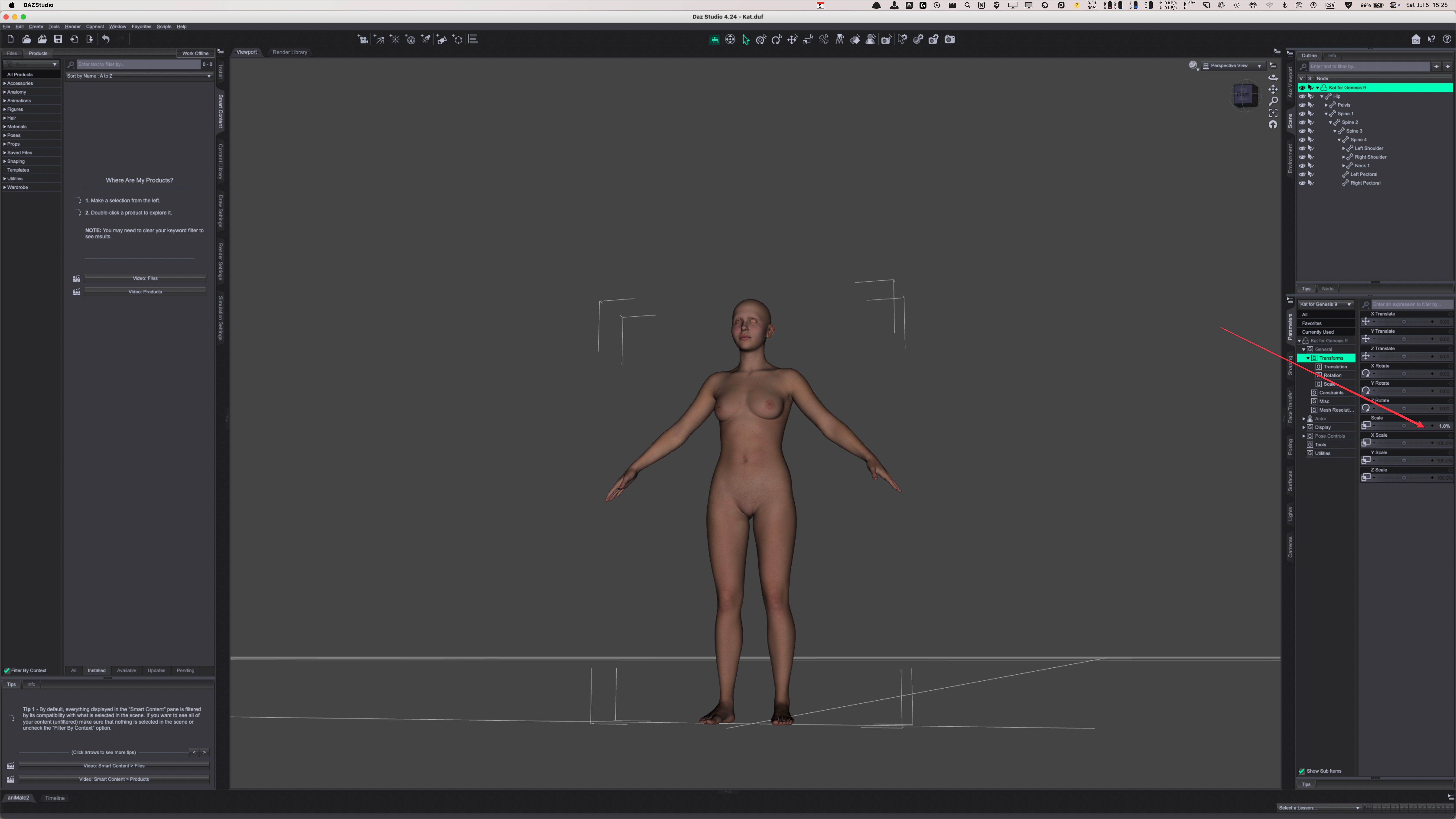Click the Create New Camera icon

[x=363, y=39]
